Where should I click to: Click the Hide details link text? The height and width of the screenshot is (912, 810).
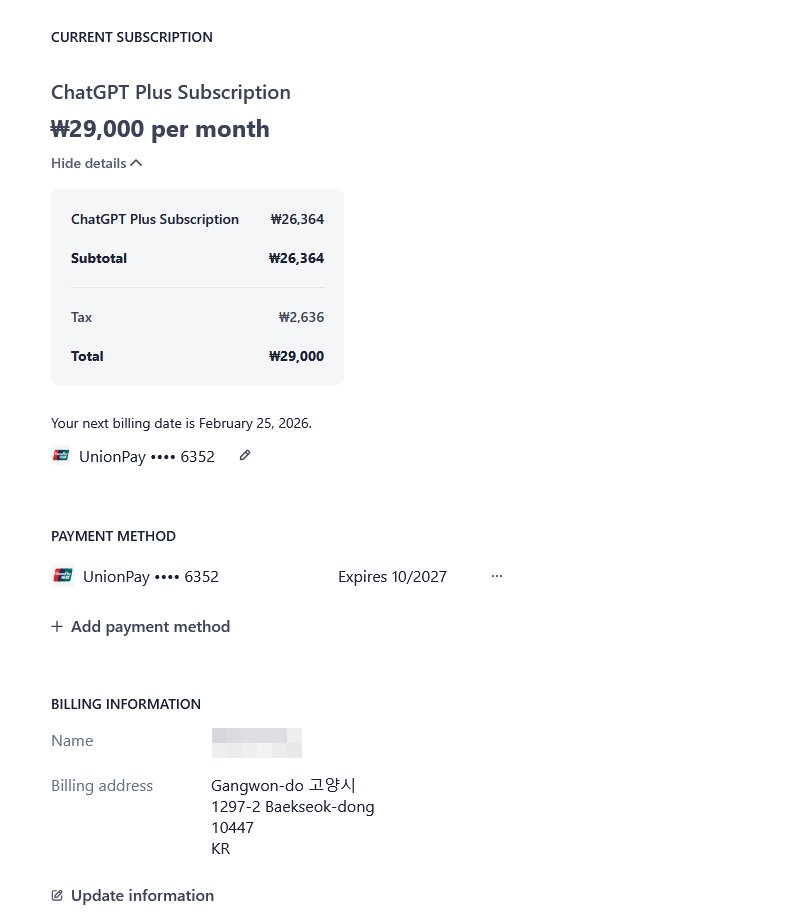point(89,163)
